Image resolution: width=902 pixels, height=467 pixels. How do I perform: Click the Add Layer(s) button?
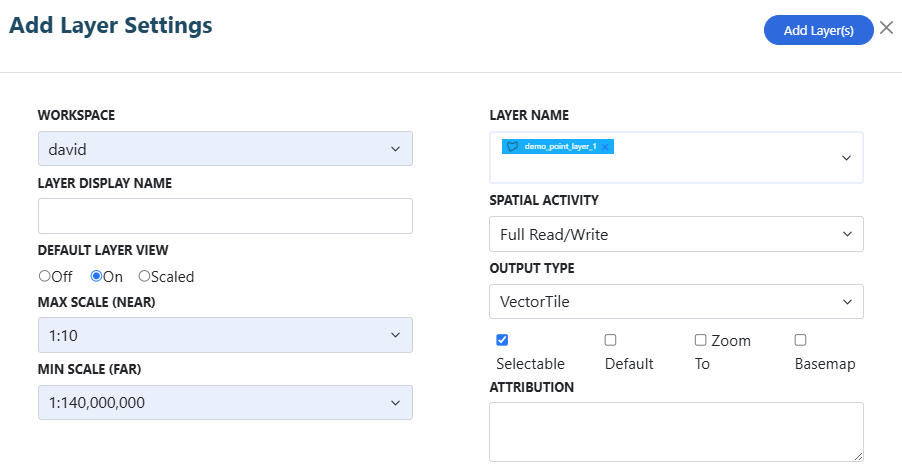[819, 30]
